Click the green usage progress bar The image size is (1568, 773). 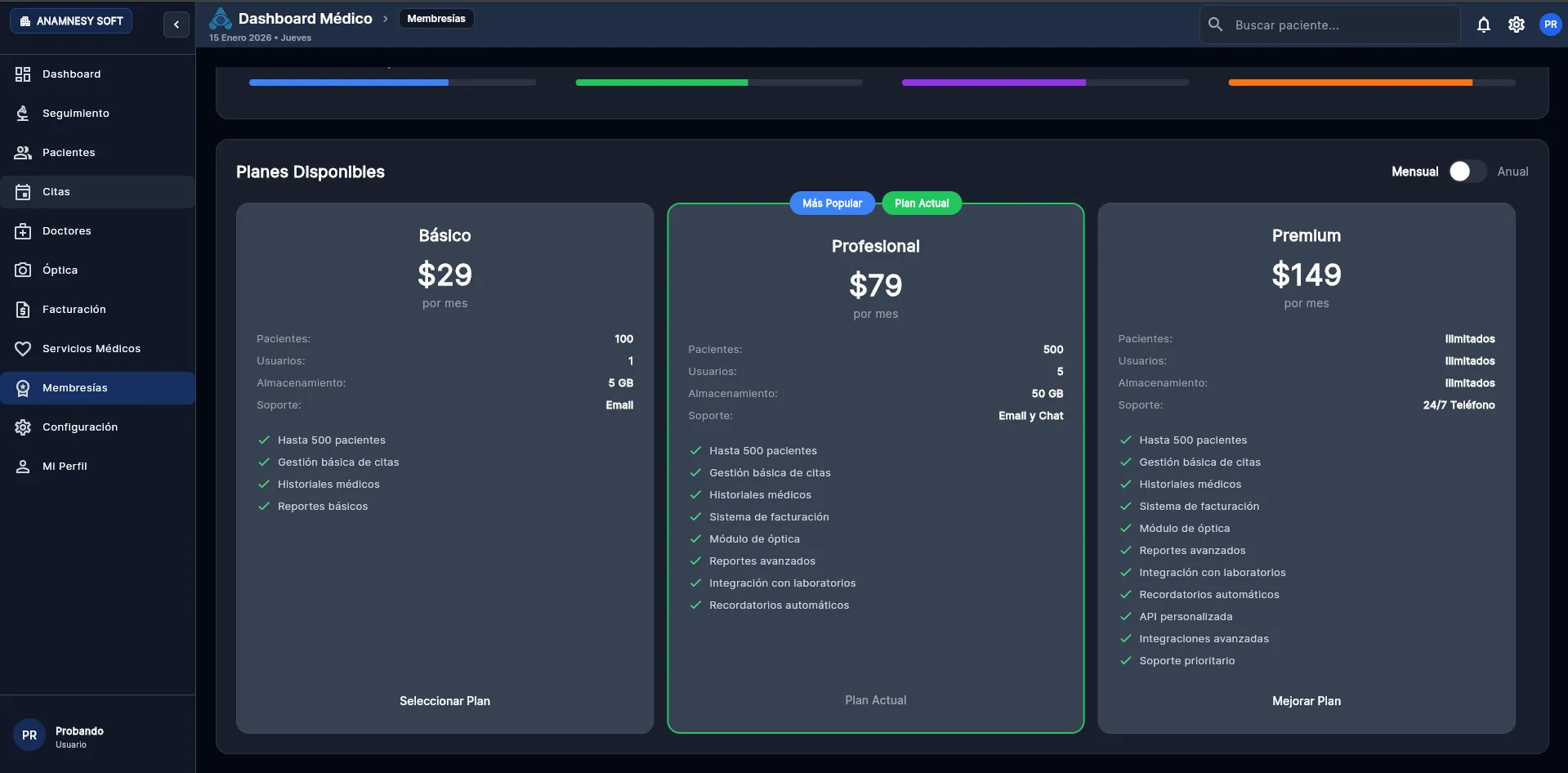pos(719,83)
